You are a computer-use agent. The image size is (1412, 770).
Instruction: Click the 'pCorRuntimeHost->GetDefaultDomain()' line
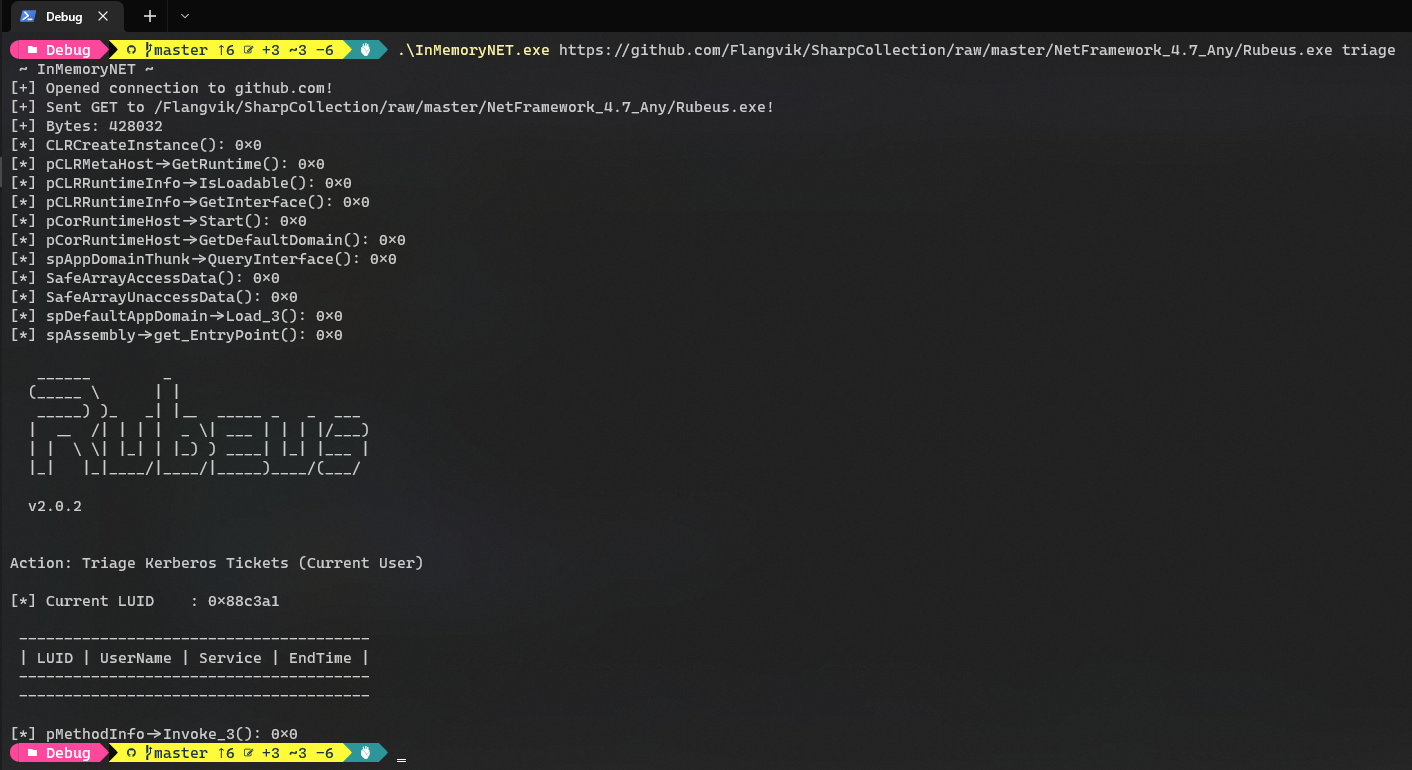tap(208, 240)
